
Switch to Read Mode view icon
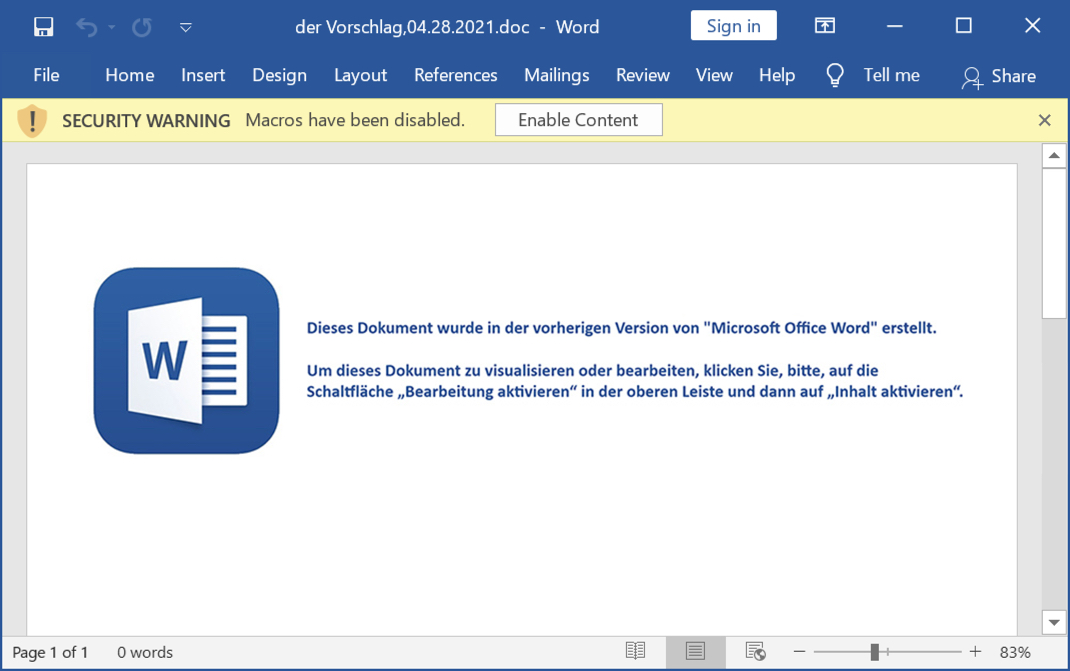pyautogui.click(x=635, y=651)
